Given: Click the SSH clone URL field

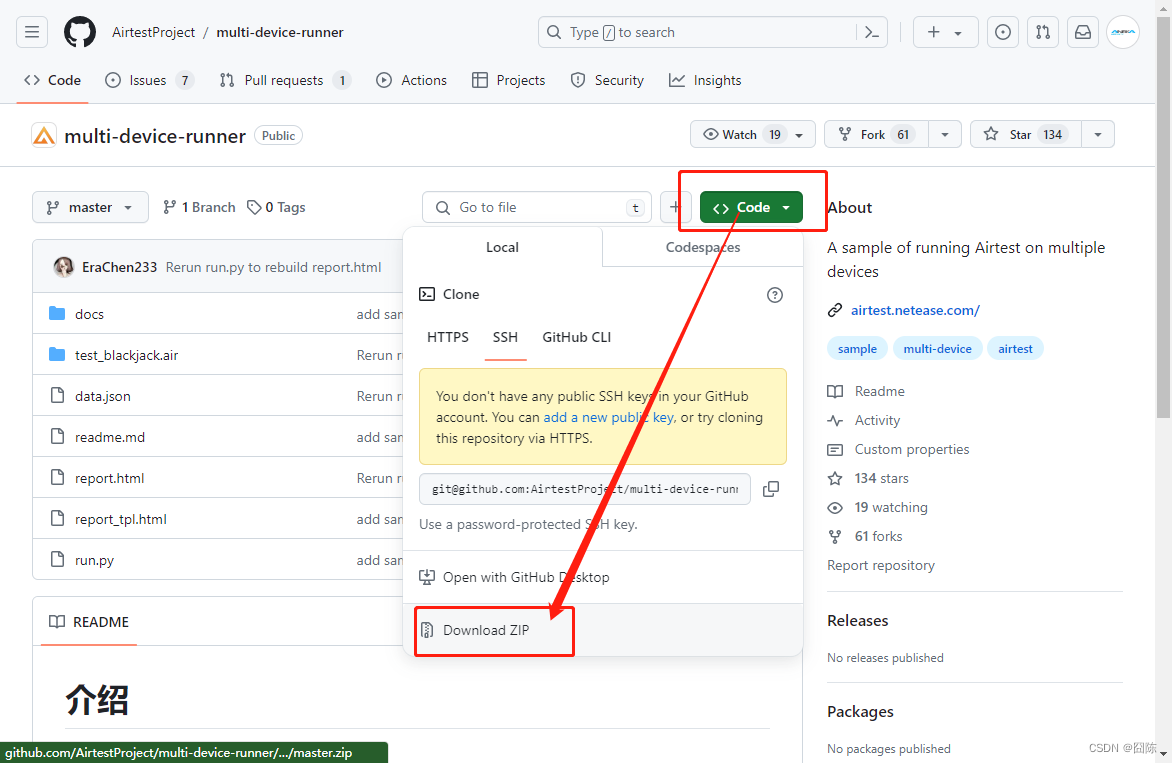Looking at the screenshot, I should pyautogui.click(x=585, y=489).
